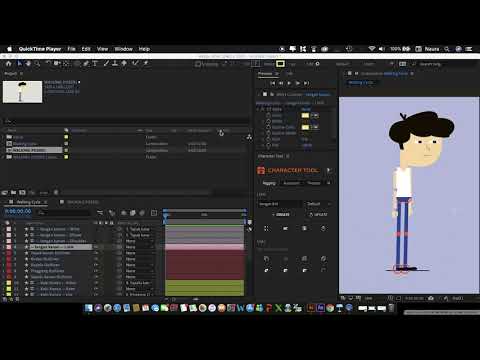Play the preview
This screenshot has height=360, width=480.
coord(289,83)
